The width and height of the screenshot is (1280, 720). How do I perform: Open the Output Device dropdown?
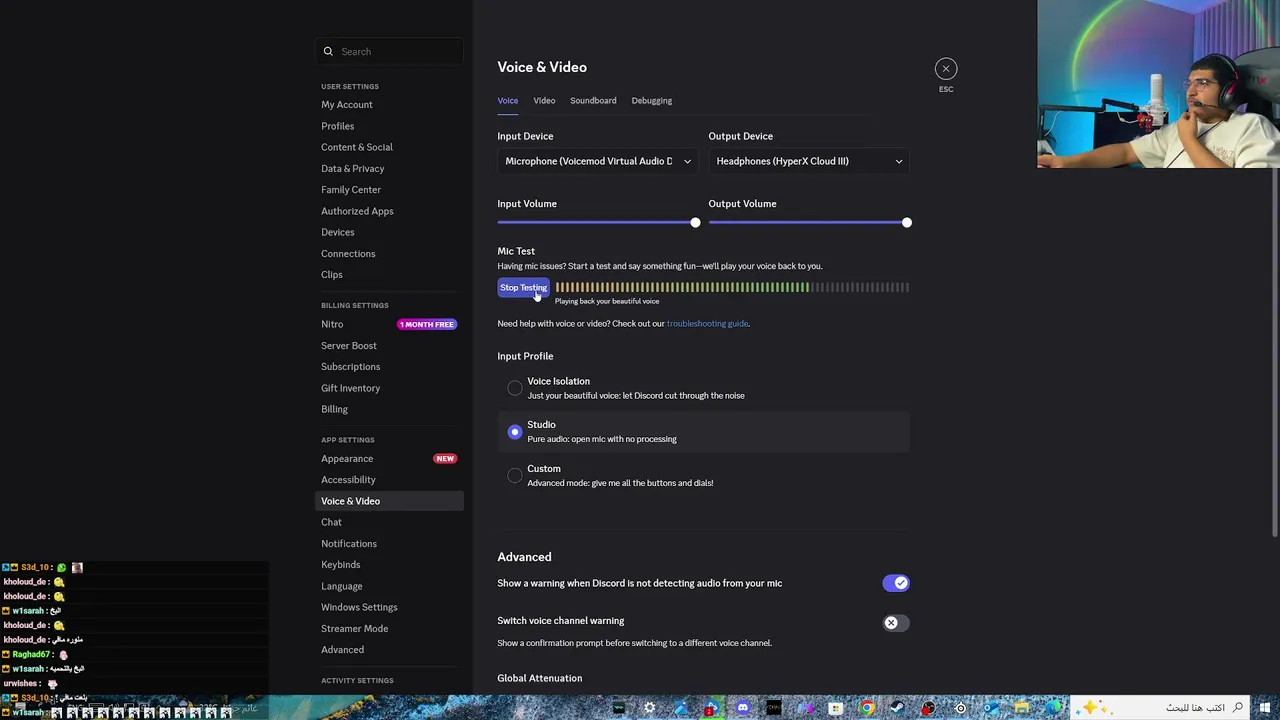point(809,161)
